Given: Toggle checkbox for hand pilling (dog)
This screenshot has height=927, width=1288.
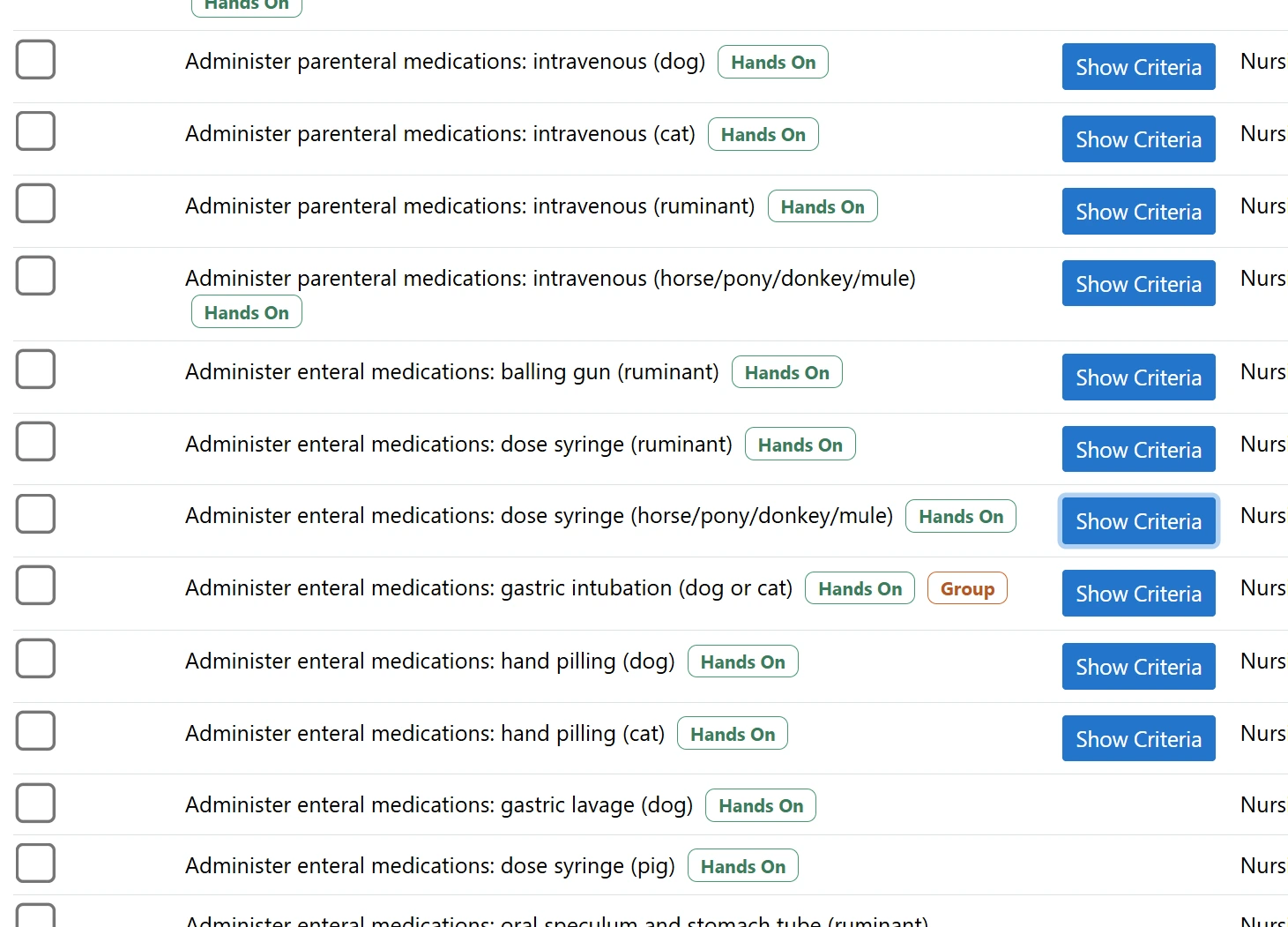Looking at the screenshot, I should pos(35,659).
